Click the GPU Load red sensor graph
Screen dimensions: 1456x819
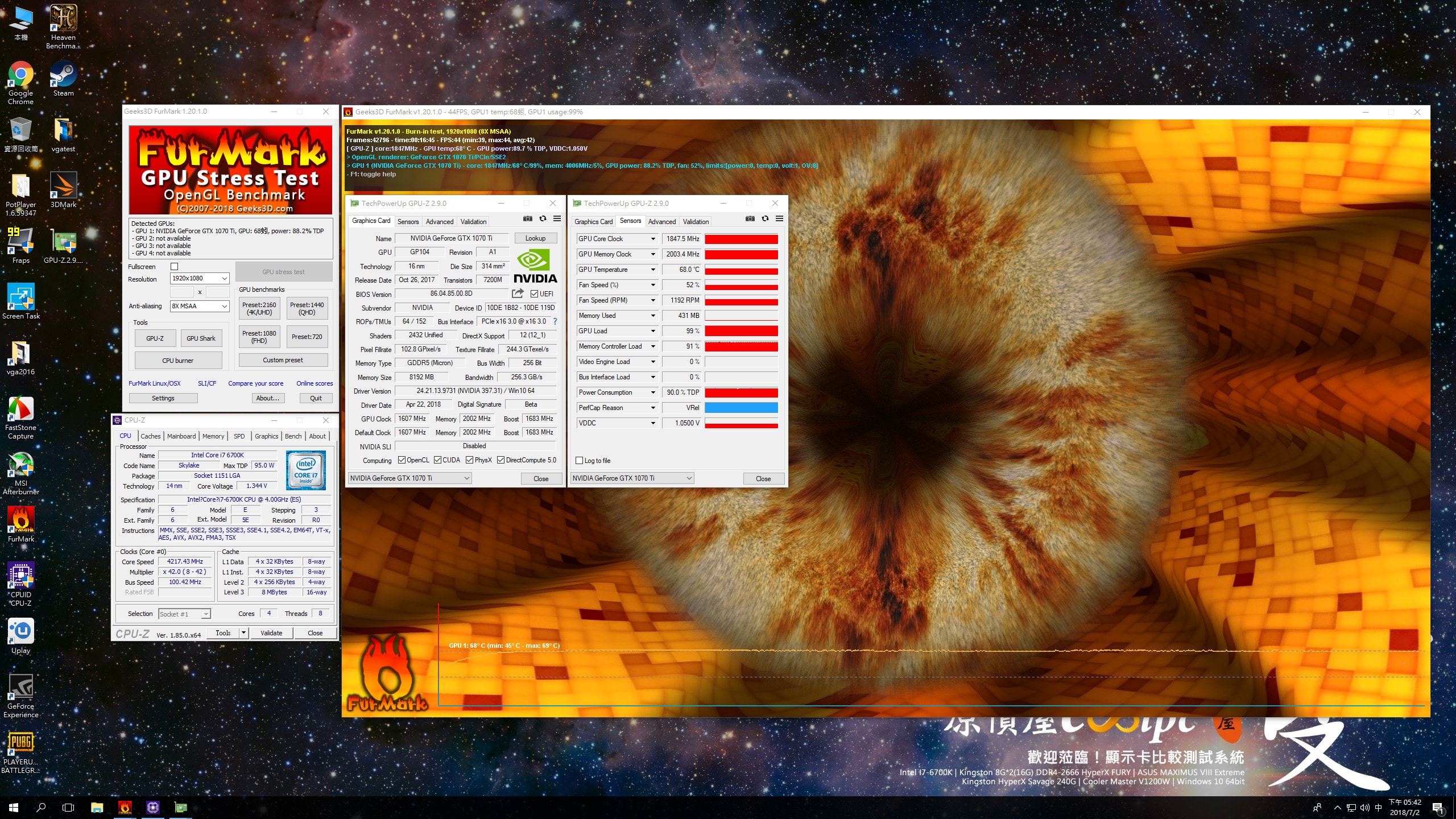coord(741,331)
